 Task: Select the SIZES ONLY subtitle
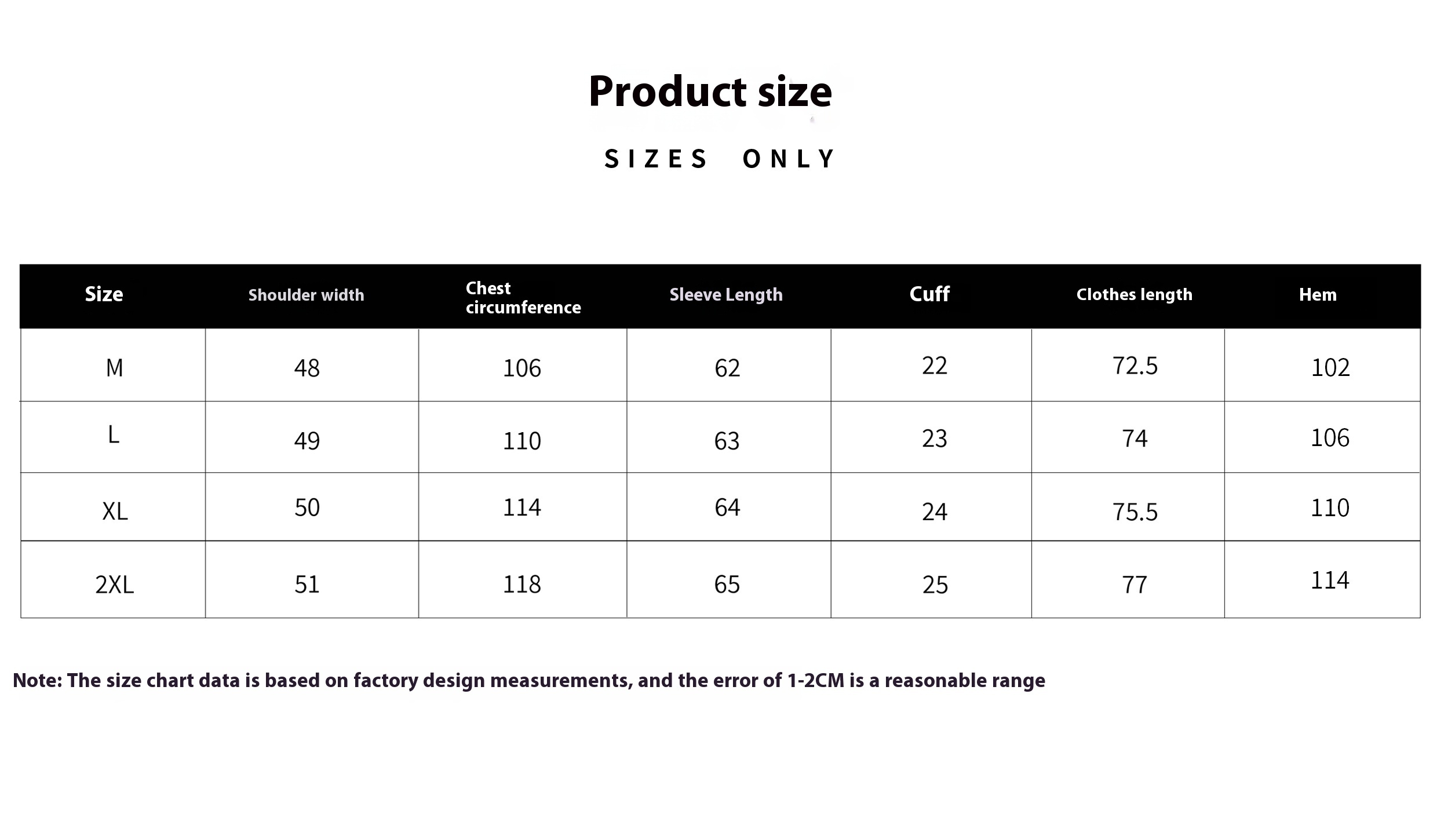coord(719,159)
